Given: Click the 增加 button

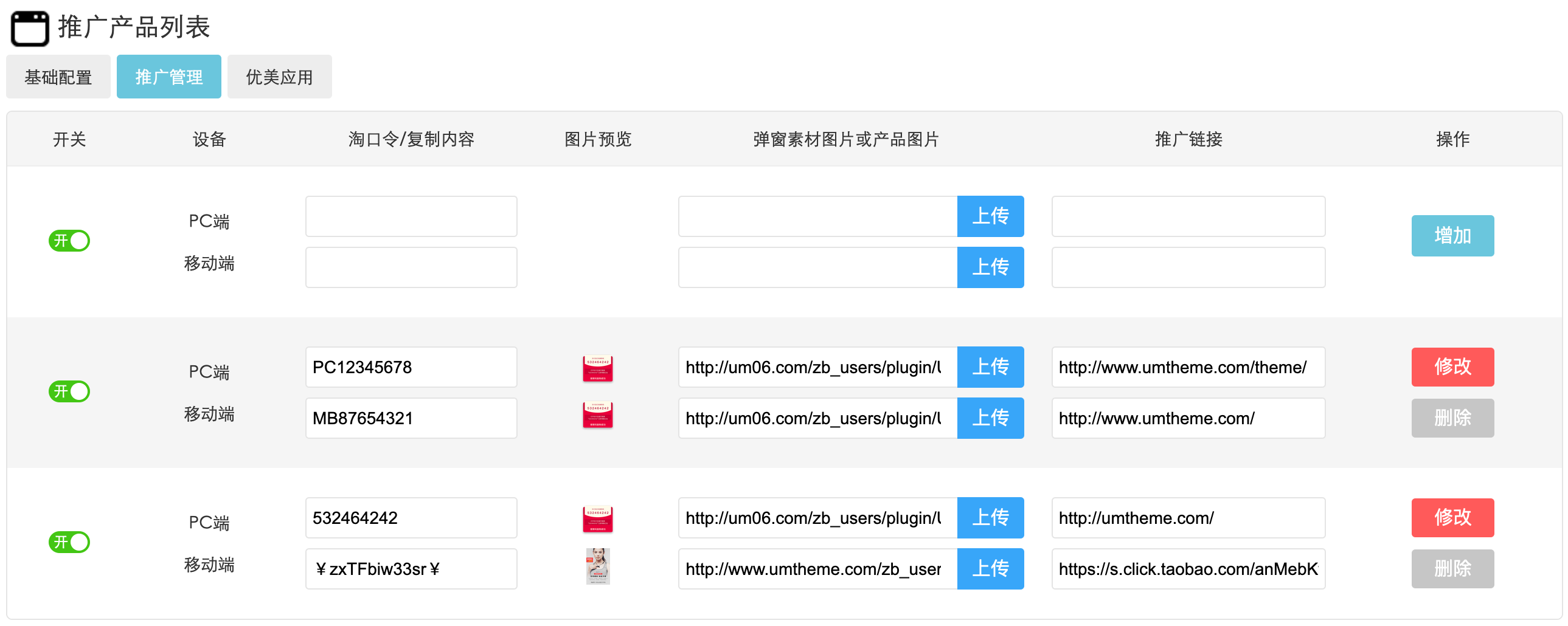Looking at the screenshot, I should [x=1452, y=235].
